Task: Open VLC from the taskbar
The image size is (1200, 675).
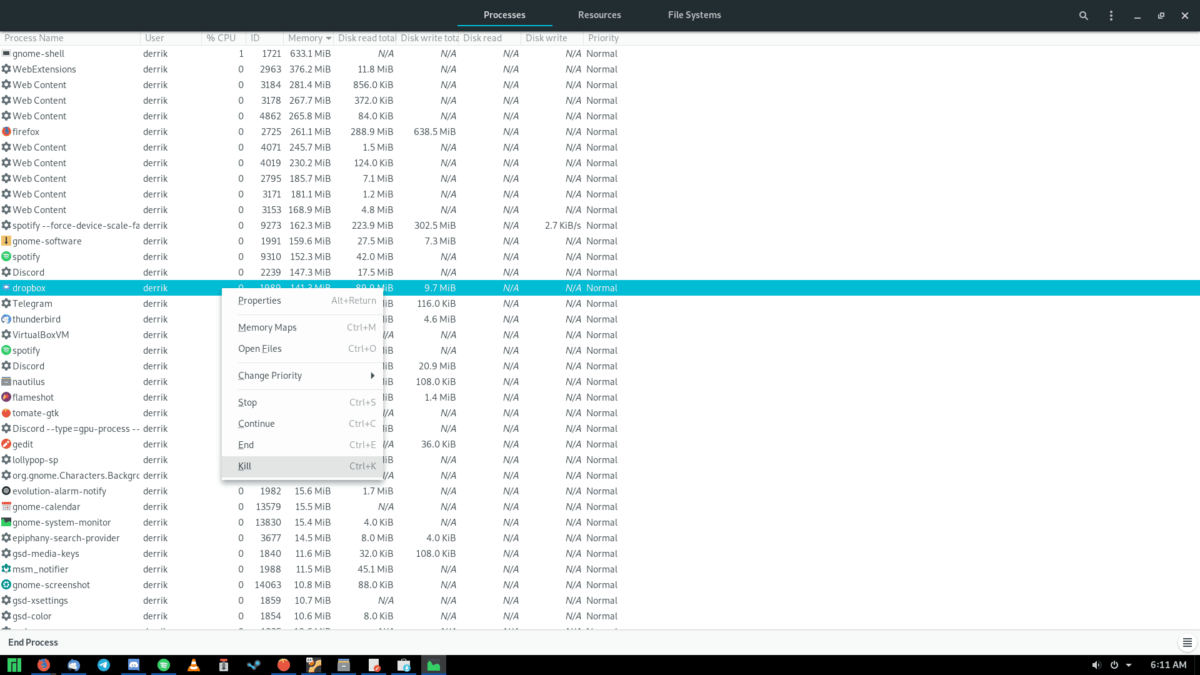Action: coord(193,663)
